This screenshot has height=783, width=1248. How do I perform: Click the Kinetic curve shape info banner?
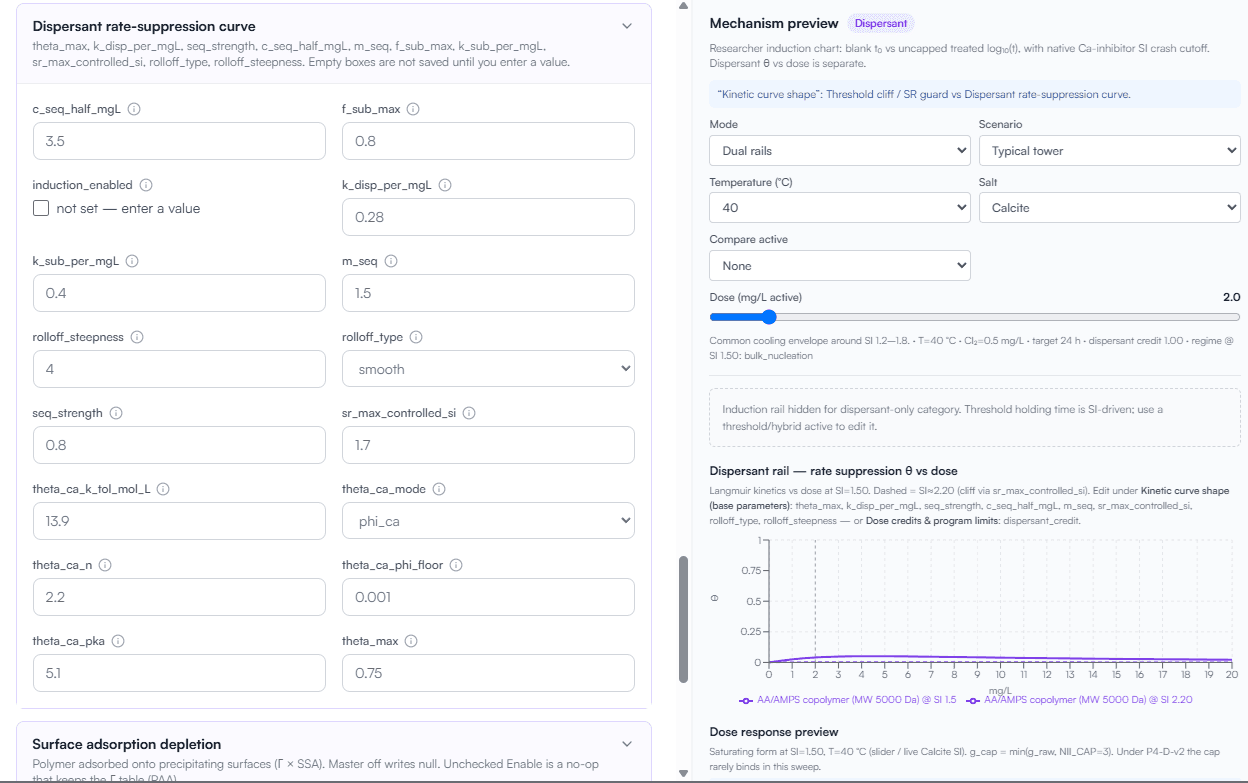[x=975, y=94]
